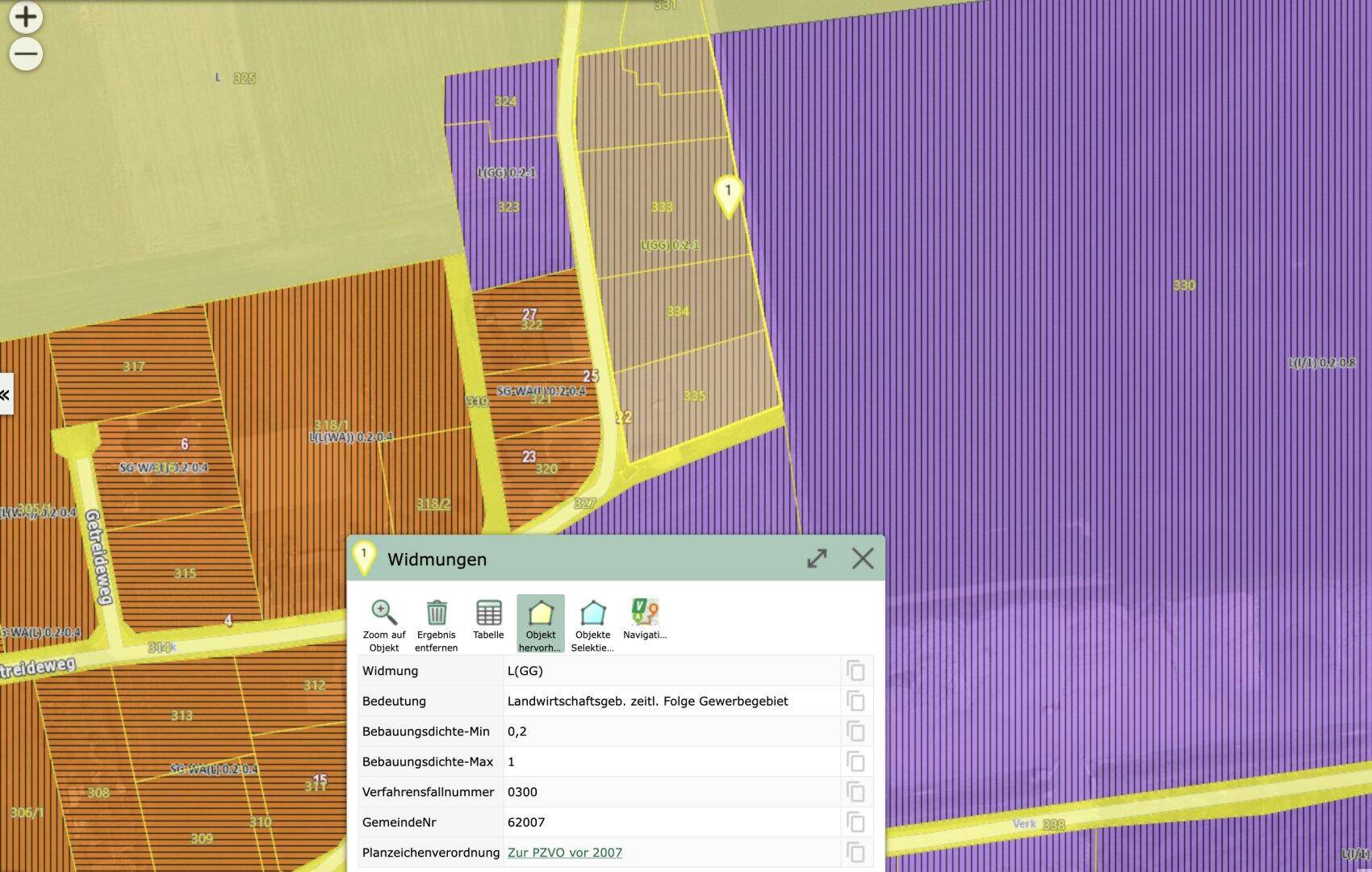Click Zoom auf Objekt tool
The width and height of the screenshot is (1372, 872).
click(384, 624)
